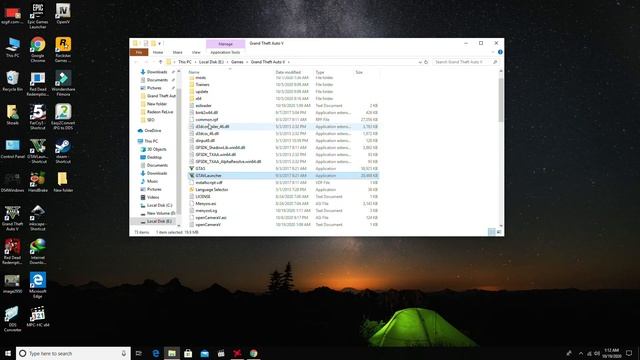
Task: Open the Windows Start menu
Action: (8, 353)
